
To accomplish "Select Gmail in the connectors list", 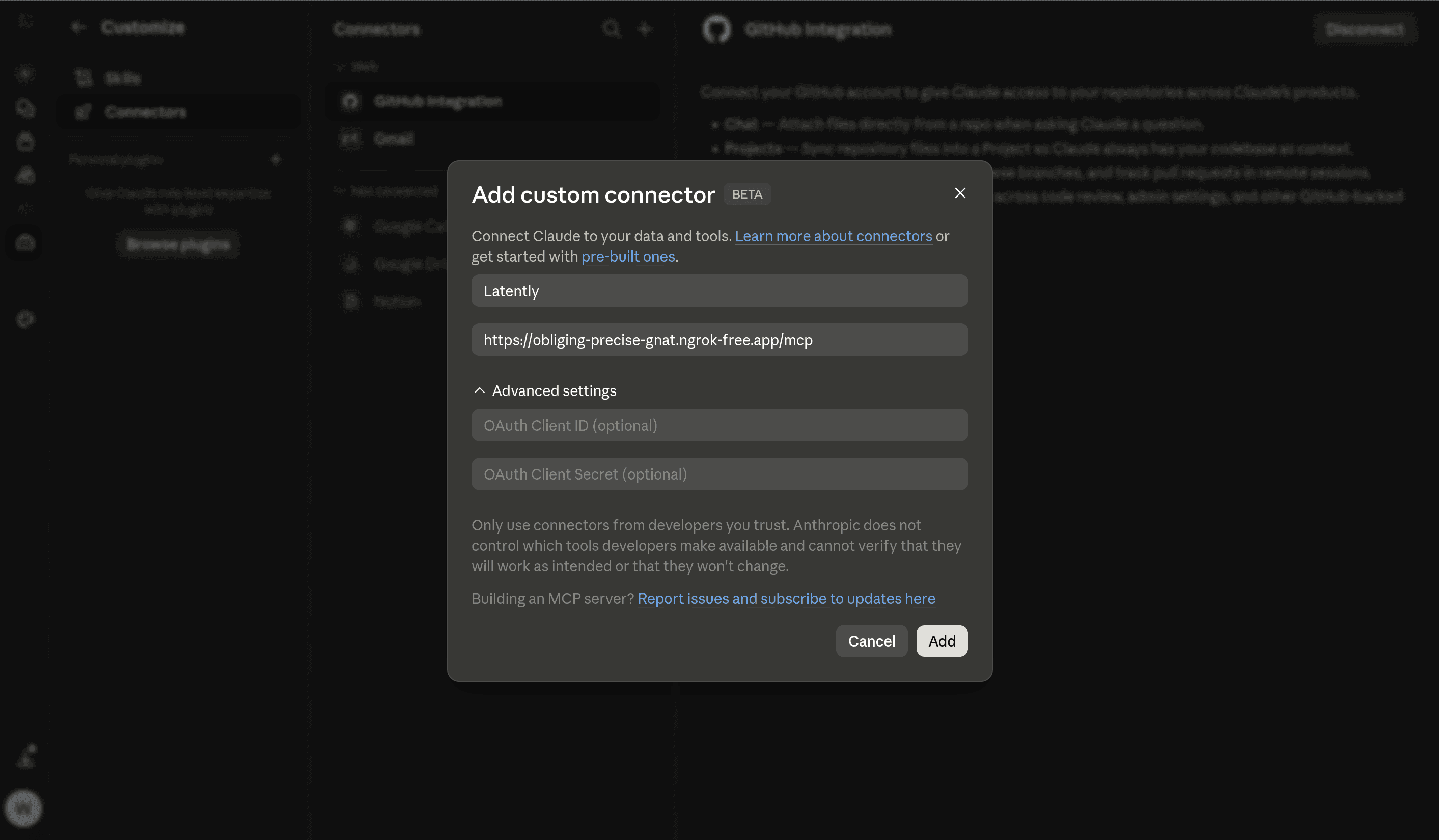I will 492,139.
